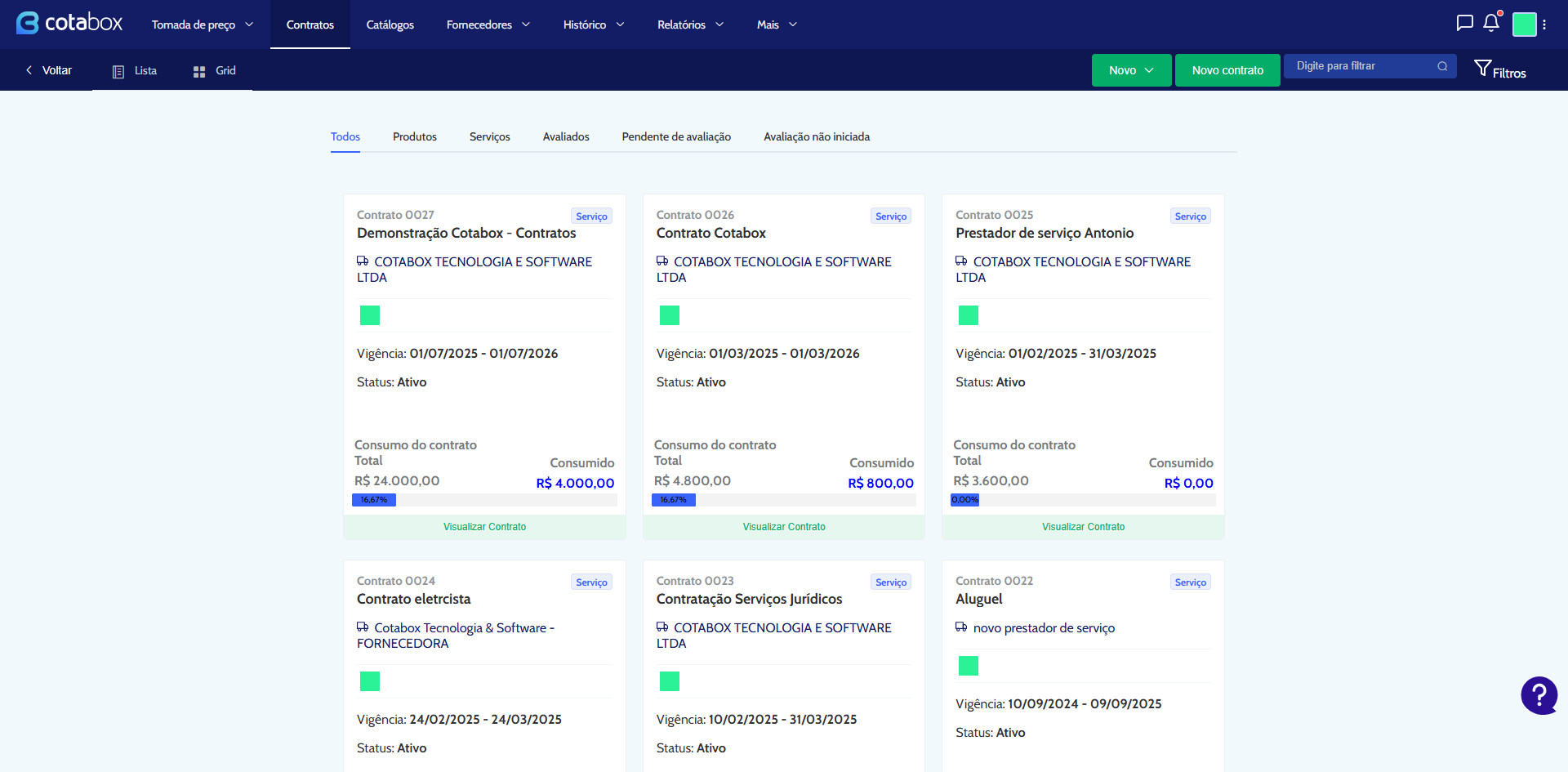Click title Demonstração Cotabox - Contratos
The width and height of the screenshot is (1568, 772).
coord(466,233)
